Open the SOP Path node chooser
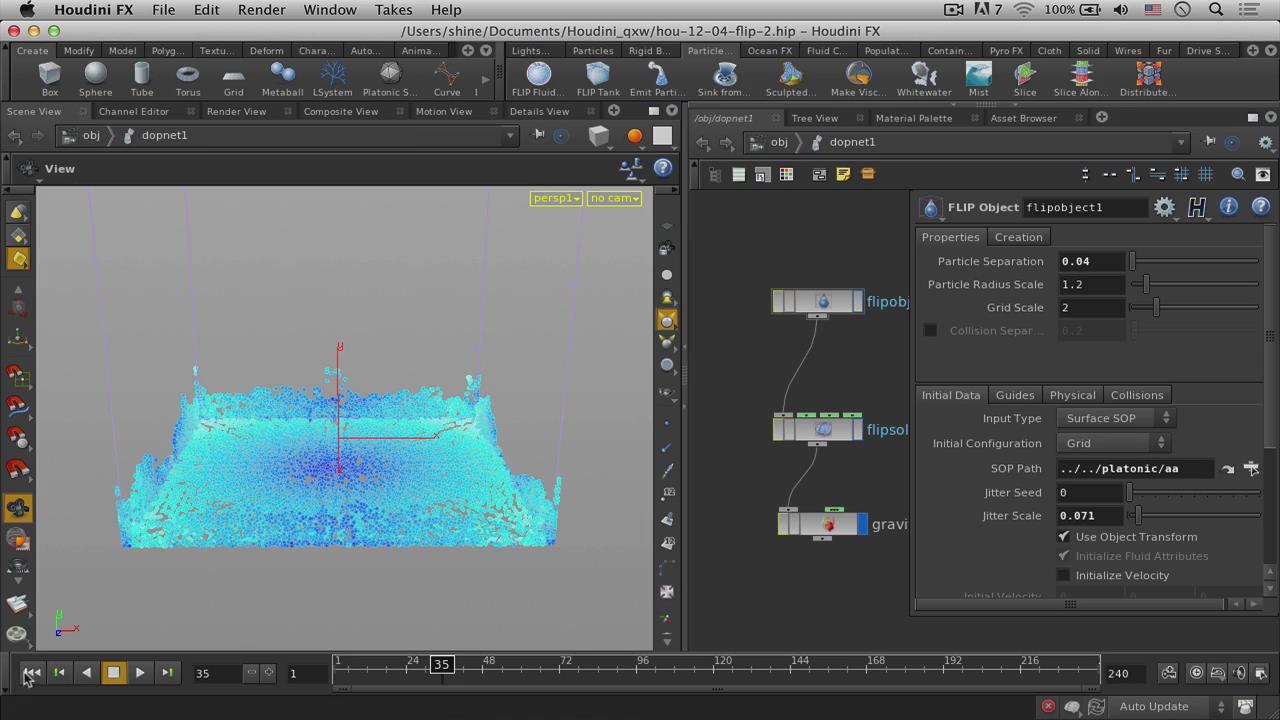The height and width of the screenshot is (720, 1280). [1251, 468]
